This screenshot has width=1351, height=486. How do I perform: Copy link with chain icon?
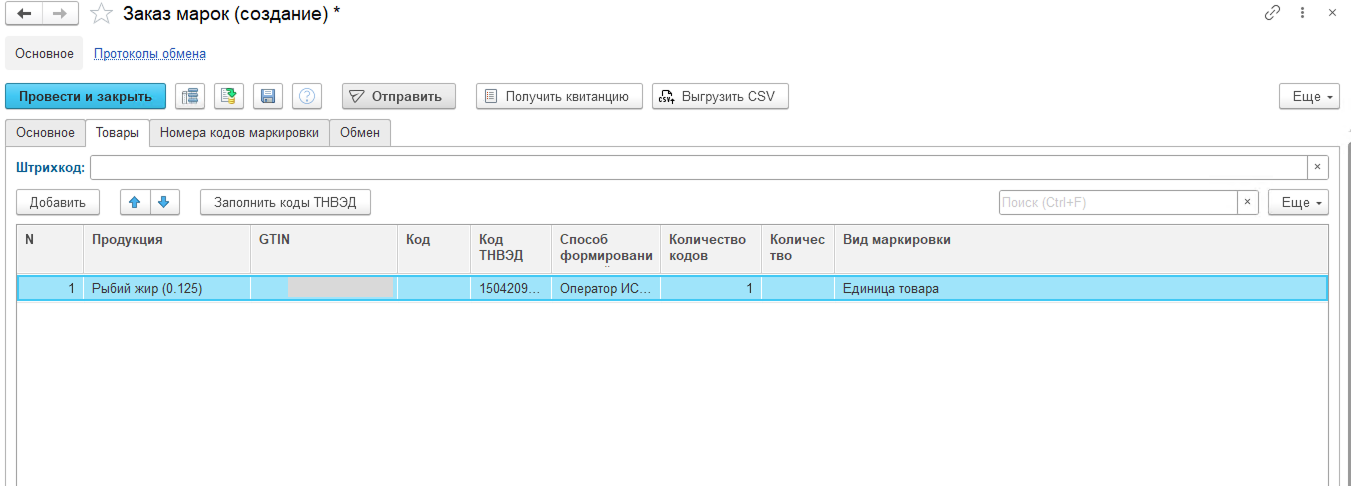[x=1272, y=13]
